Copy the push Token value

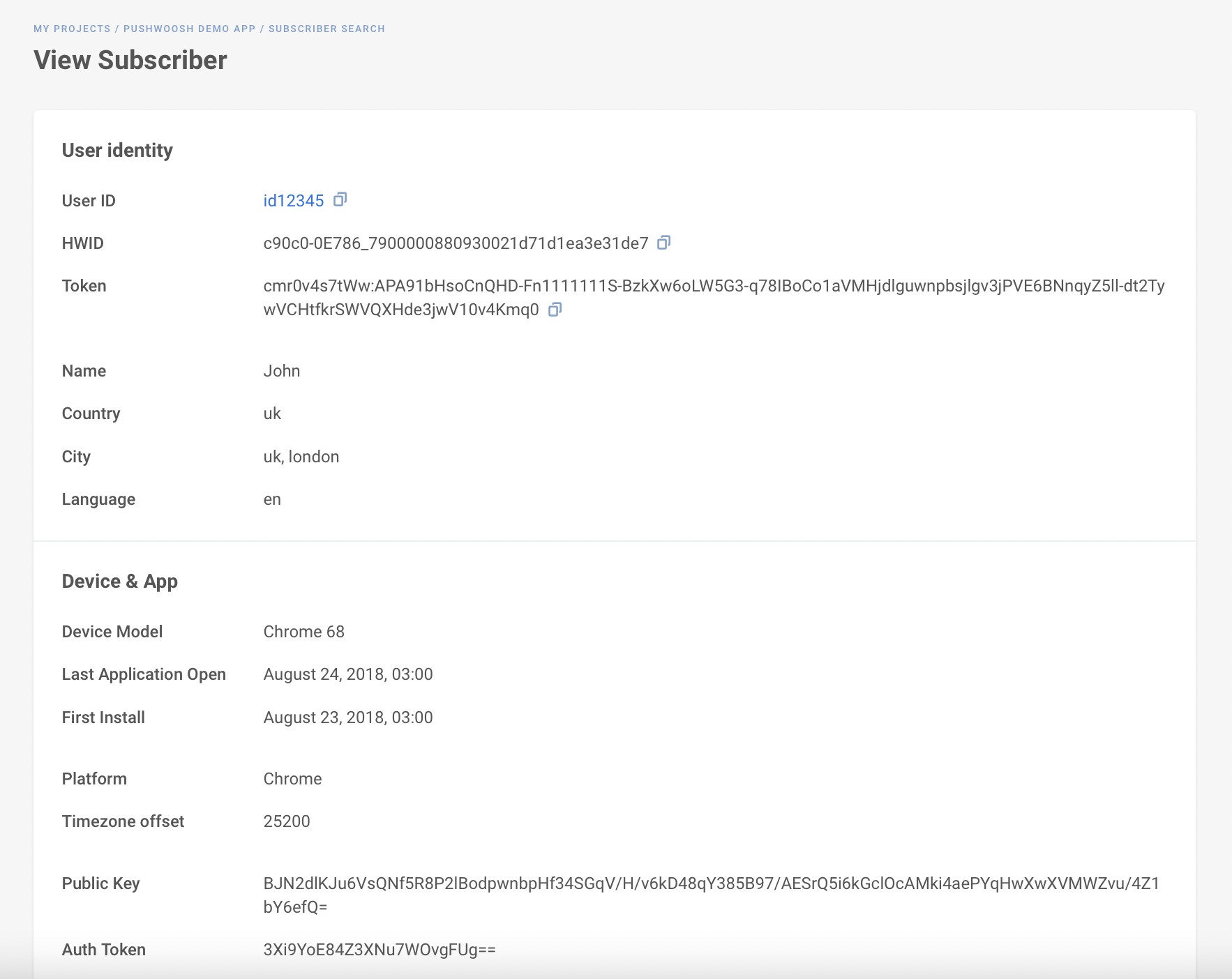tap(555, 309)
